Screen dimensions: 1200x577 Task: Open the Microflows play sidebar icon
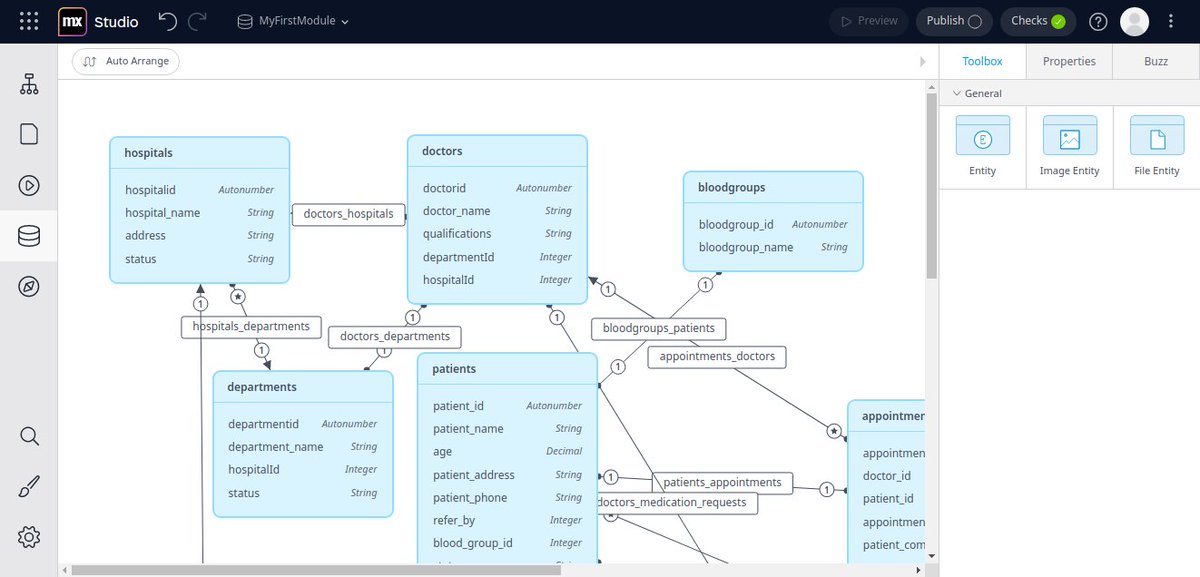(x=29, y=185)
